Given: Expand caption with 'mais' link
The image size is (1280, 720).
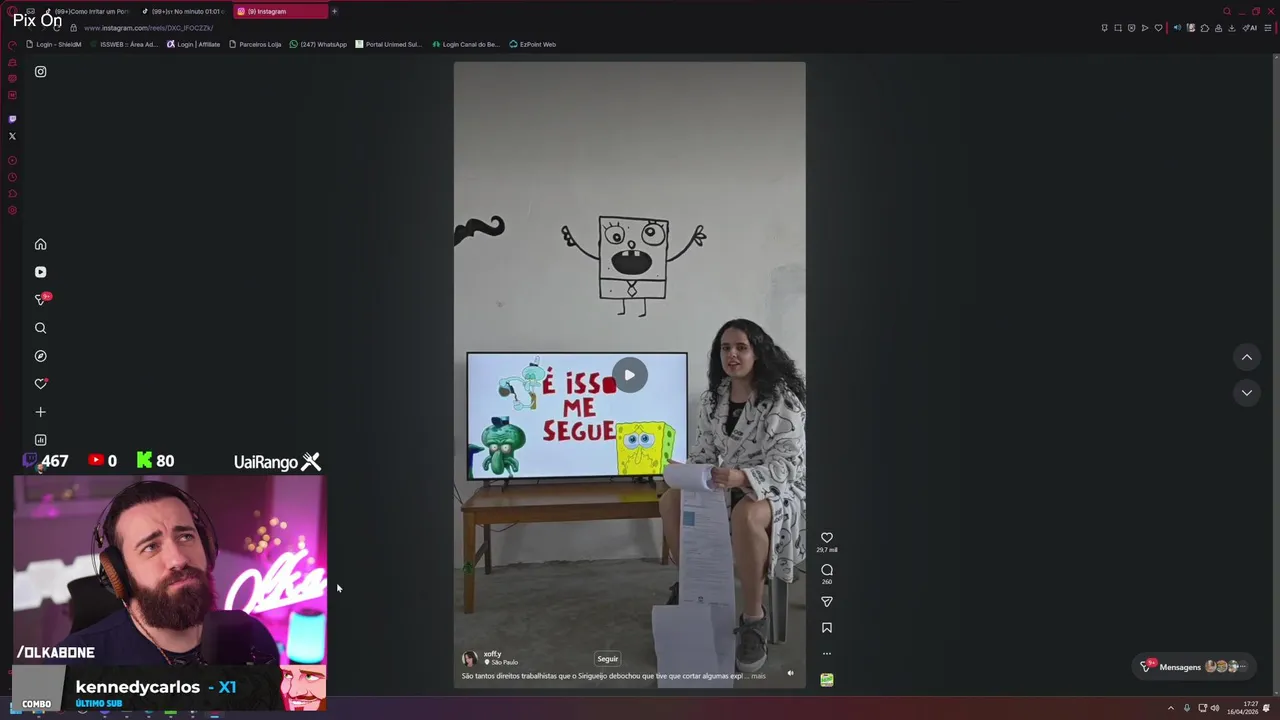Looking at the screenshot, I should pyautogui.click(x=758, y=676).
